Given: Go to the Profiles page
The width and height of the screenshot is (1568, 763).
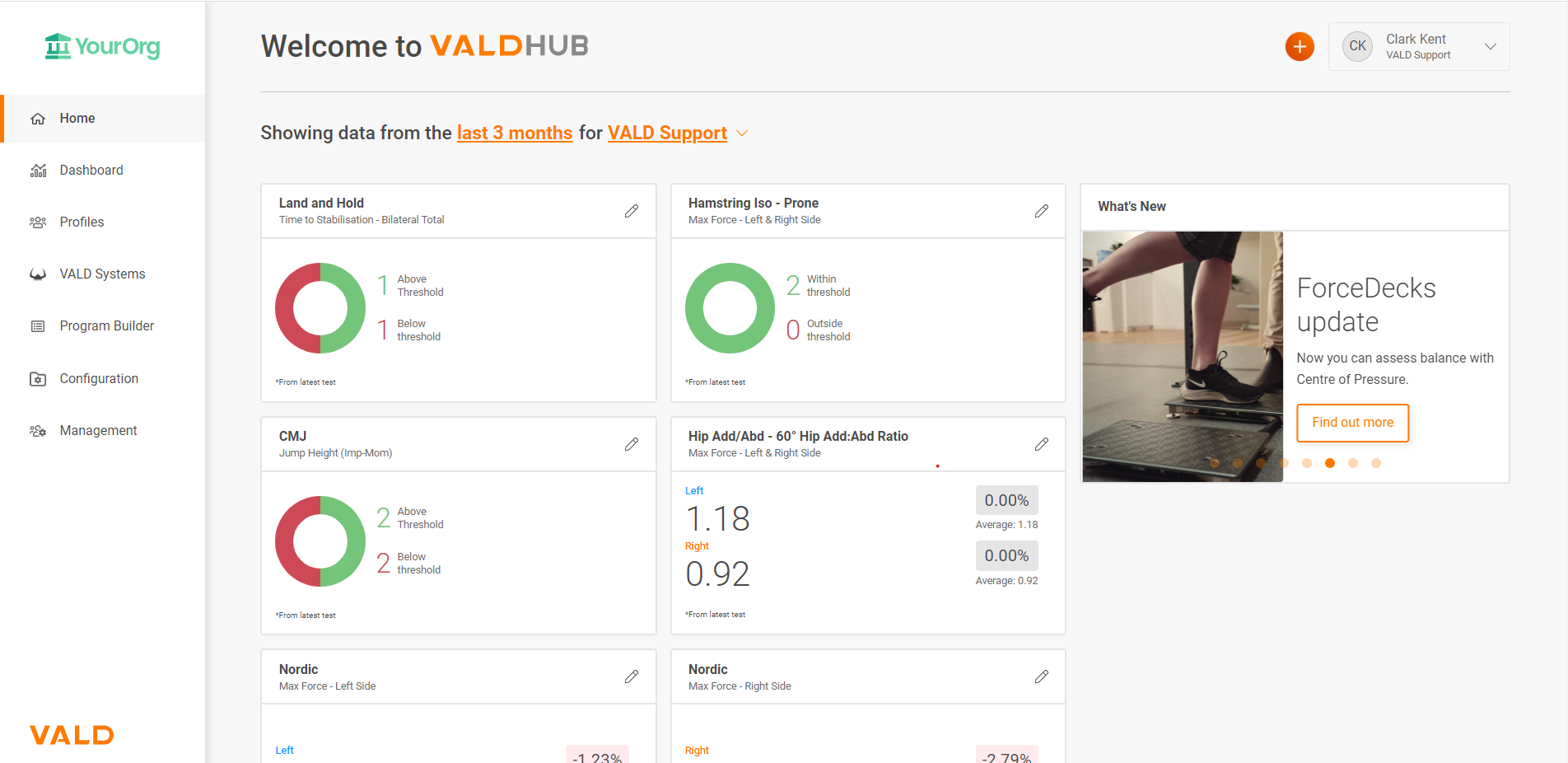Looking at the screenshot, I should pos(103,222).
